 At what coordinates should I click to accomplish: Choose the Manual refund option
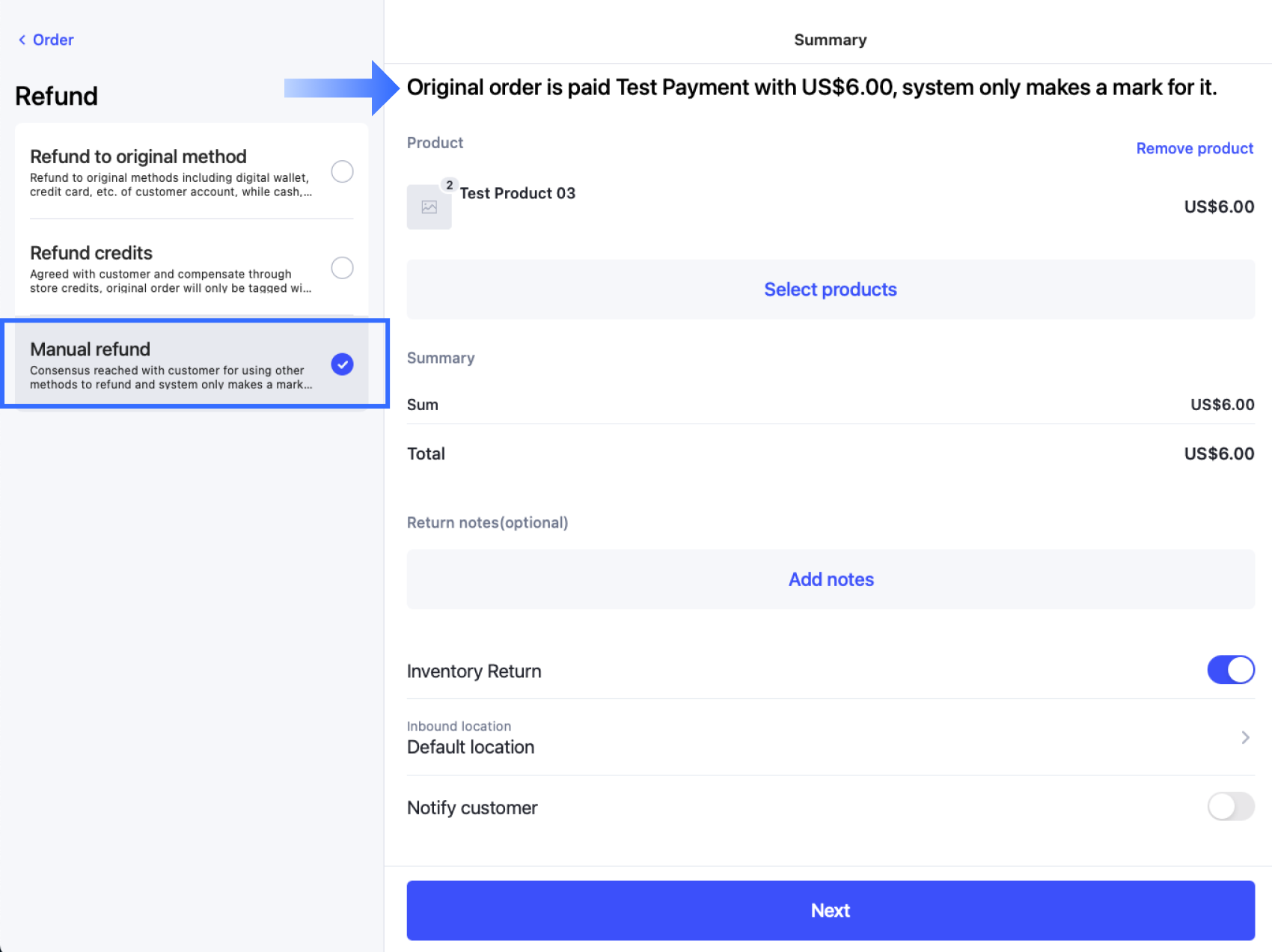pos(192,364)
